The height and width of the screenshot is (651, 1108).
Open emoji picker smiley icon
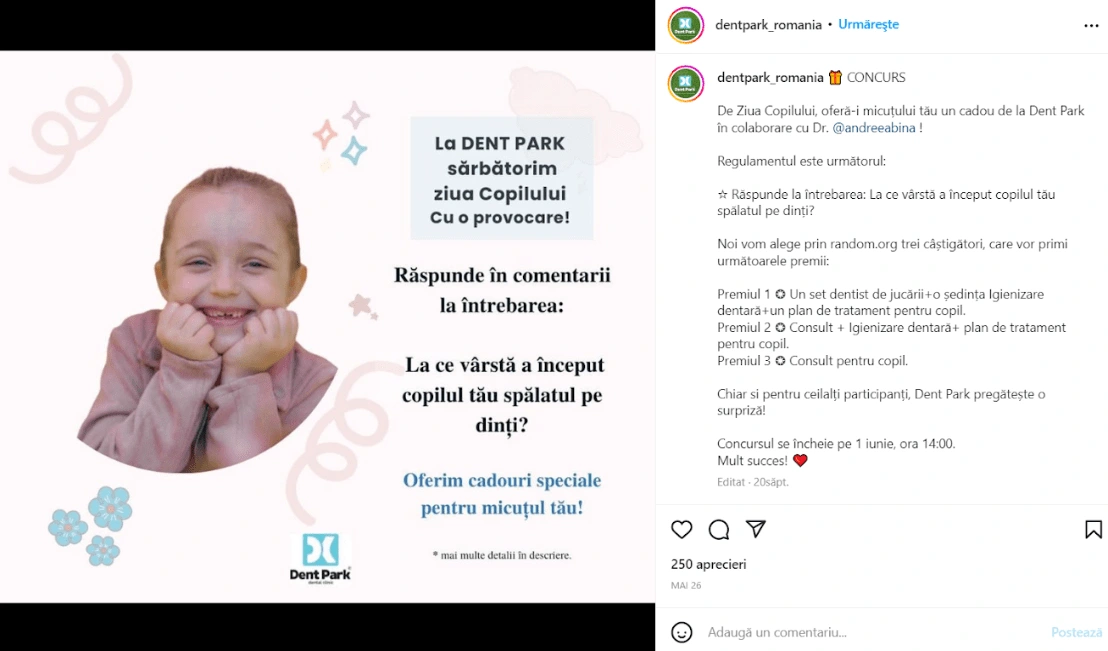point(681,632)
